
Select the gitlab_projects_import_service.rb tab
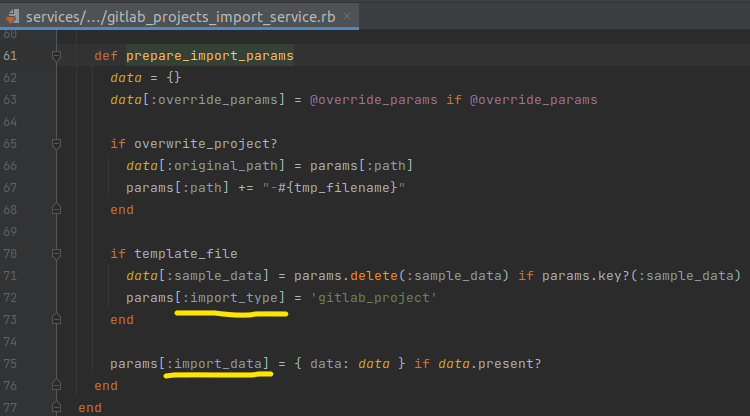[194, 16]
